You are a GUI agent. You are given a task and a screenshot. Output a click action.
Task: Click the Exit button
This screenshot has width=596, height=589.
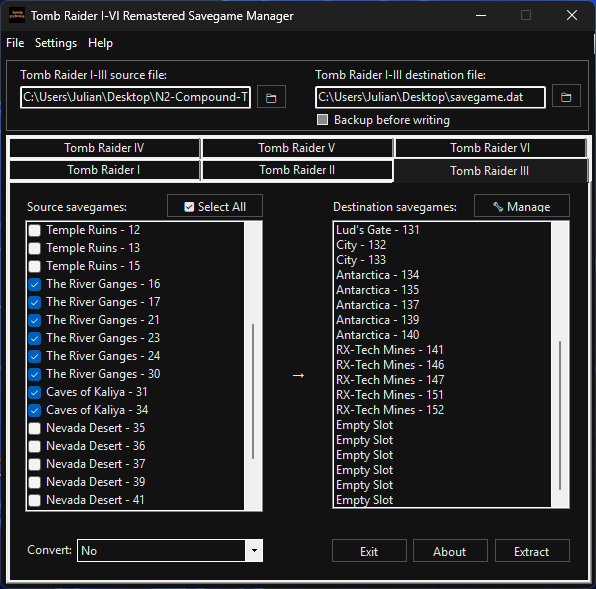click(x=369, y=551)
